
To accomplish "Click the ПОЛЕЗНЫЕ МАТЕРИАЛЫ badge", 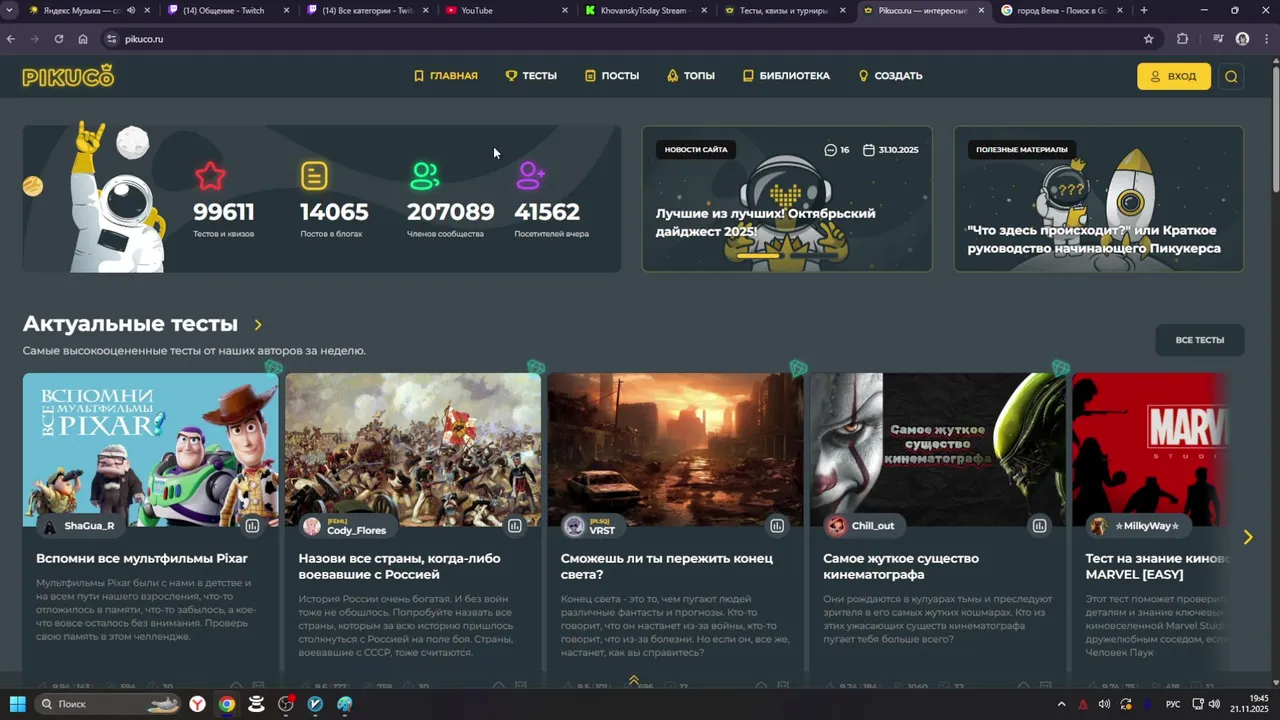I will 1022,150.
